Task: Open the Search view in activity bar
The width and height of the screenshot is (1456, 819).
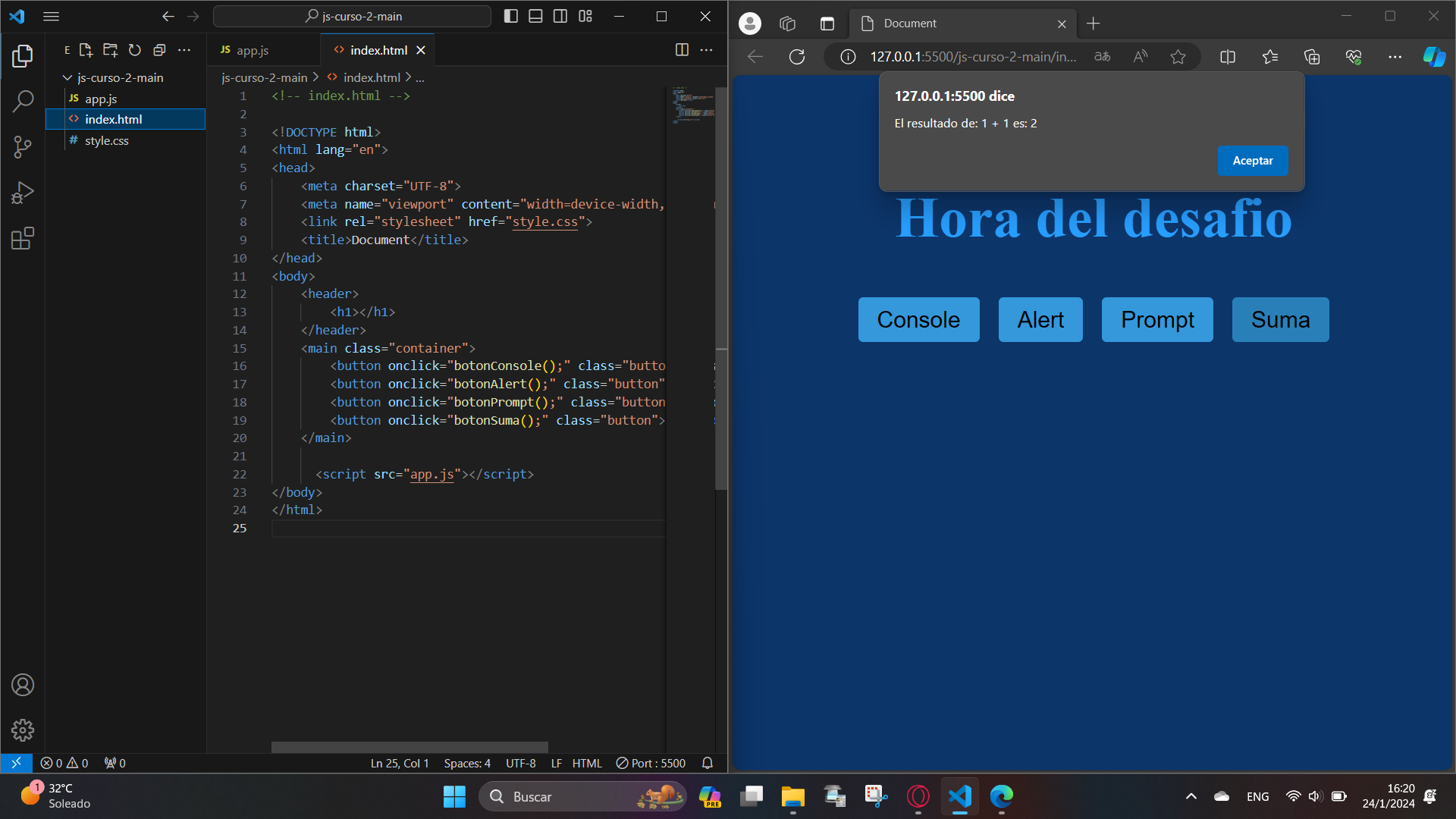Action: (23, 101)
